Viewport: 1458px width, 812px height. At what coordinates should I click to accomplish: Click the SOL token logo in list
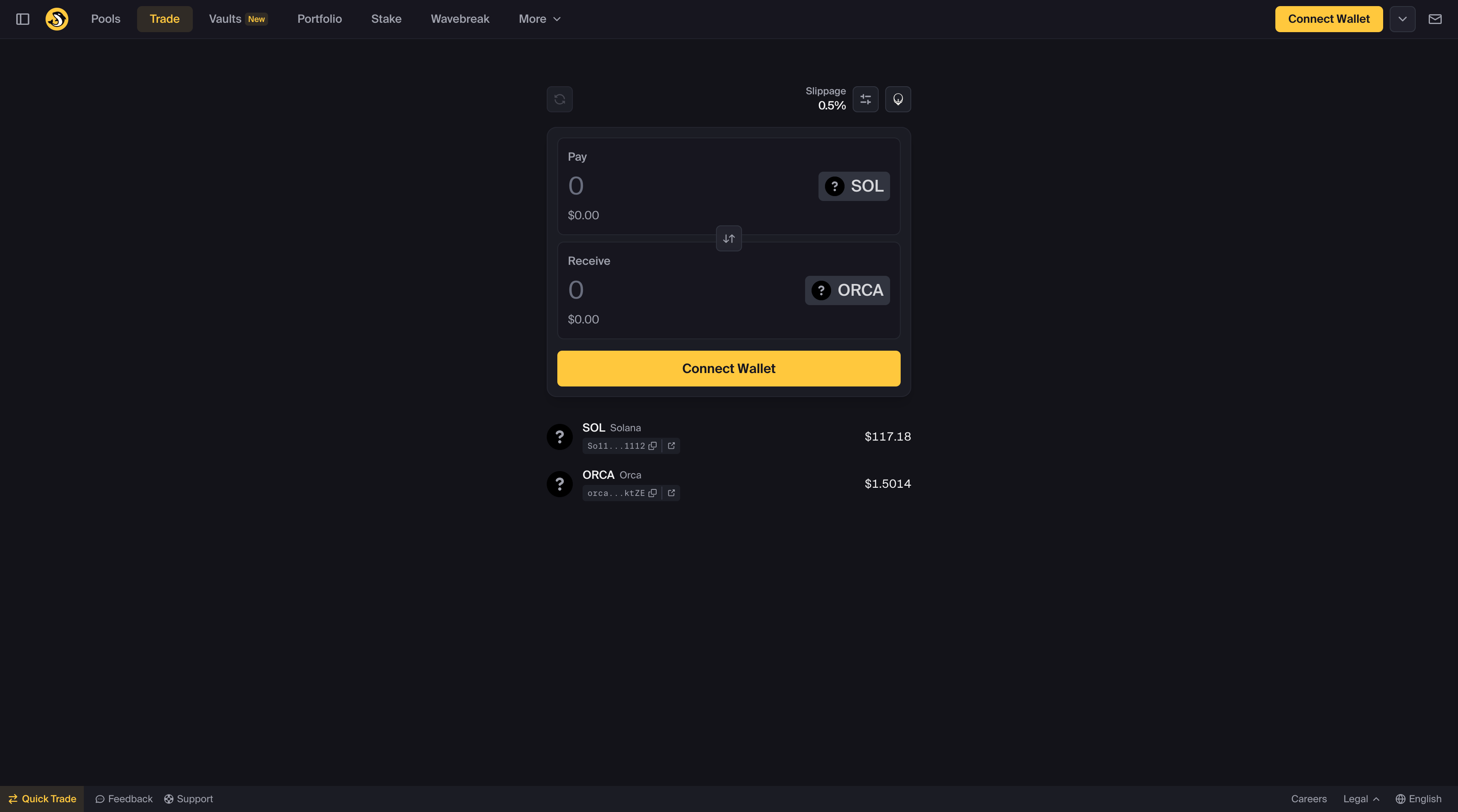pos(560,437)
